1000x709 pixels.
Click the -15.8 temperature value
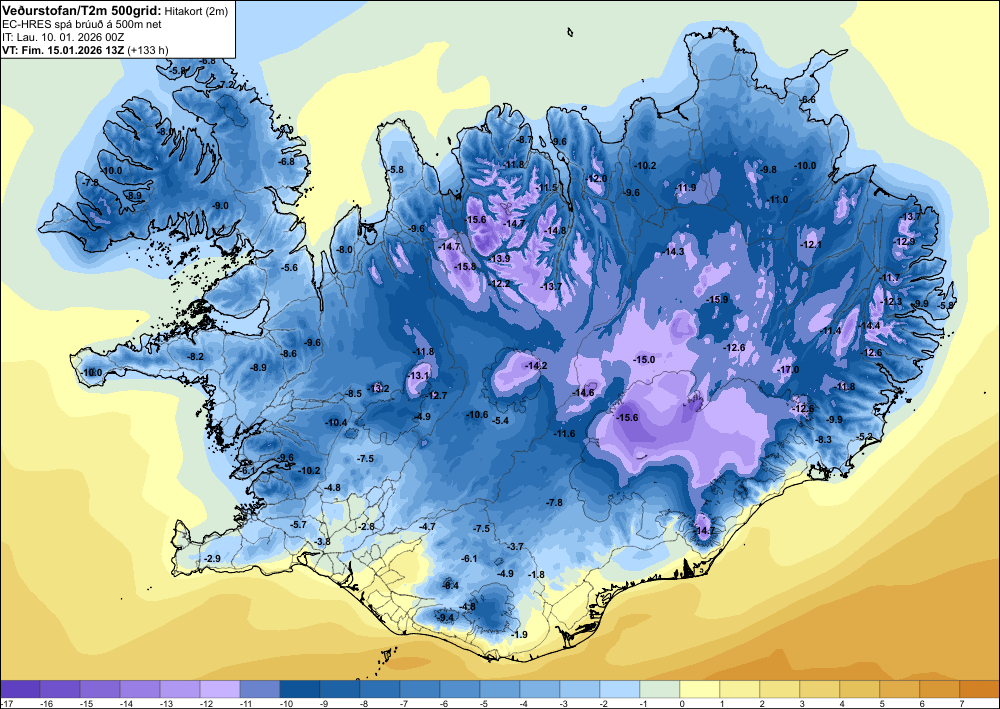[x=466, y=267]
